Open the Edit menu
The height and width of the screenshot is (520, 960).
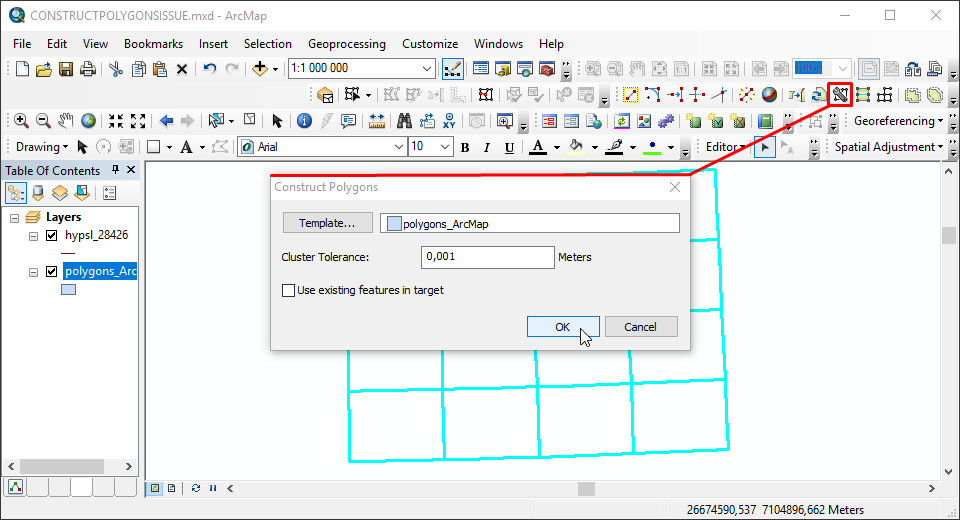pos(57,44)
